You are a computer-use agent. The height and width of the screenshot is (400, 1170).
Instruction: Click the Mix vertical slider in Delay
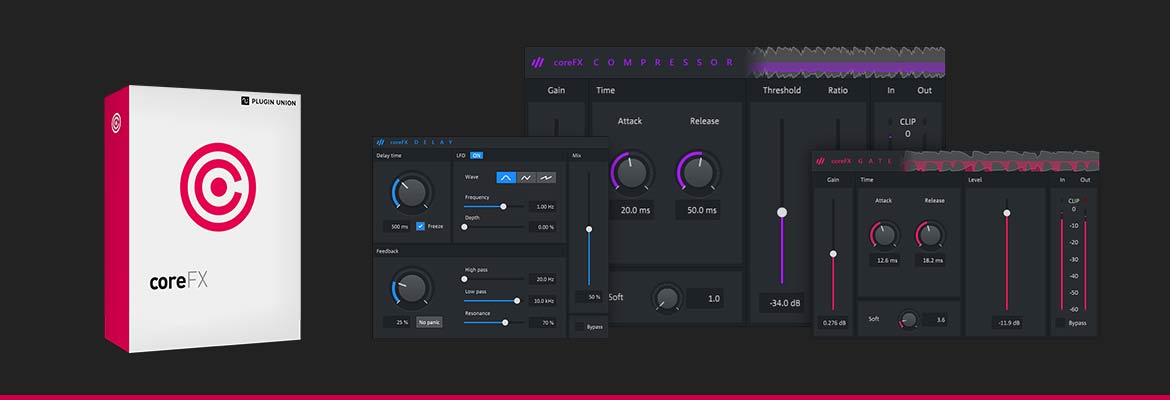(589, 229)
